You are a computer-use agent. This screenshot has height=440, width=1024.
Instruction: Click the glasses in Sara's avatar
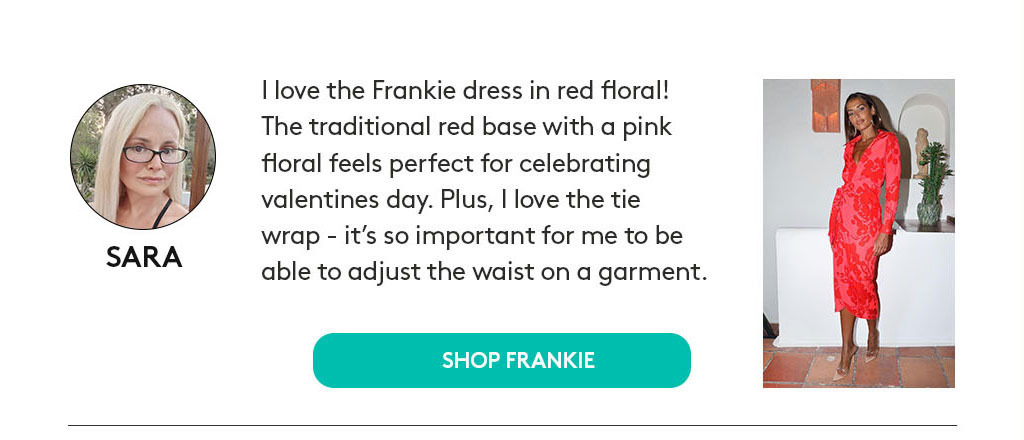[x=155, y=154]
